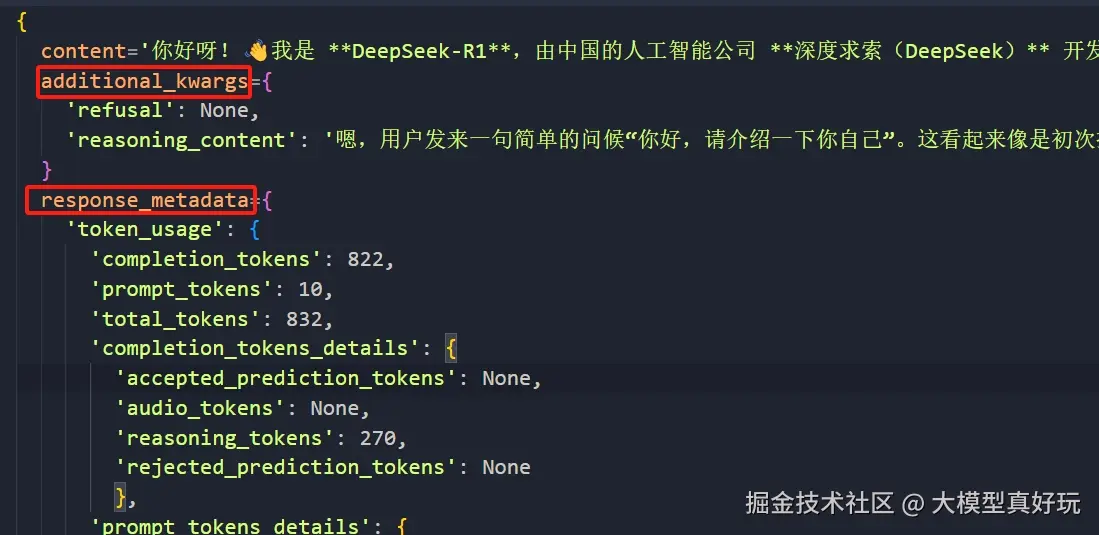Click the closing brace of additional_kwargs
Screen dimensions: 1099x535
[x=47, y=170]
